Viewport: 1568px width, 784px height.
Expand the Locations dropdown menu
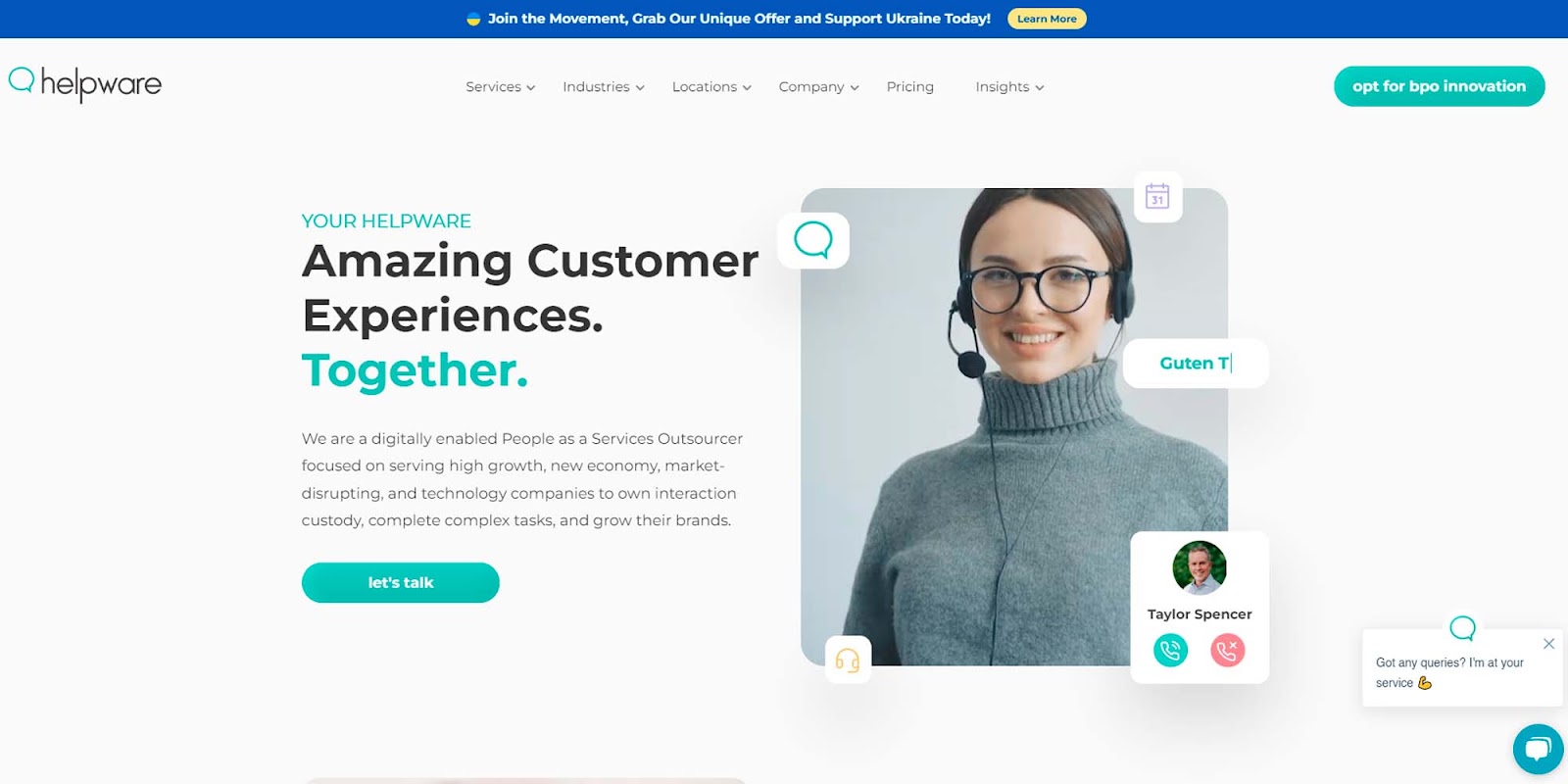coord(711,87)
